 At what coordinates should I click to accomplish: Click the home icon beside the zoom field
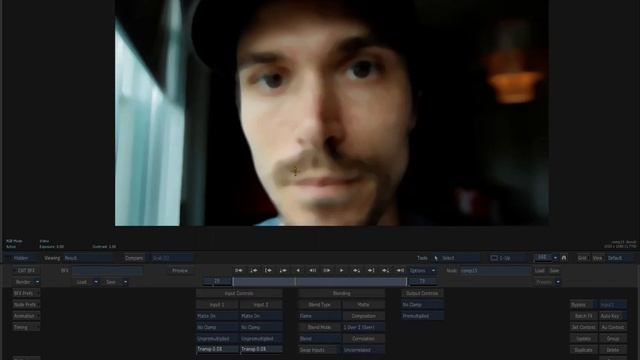pos(564,258)
